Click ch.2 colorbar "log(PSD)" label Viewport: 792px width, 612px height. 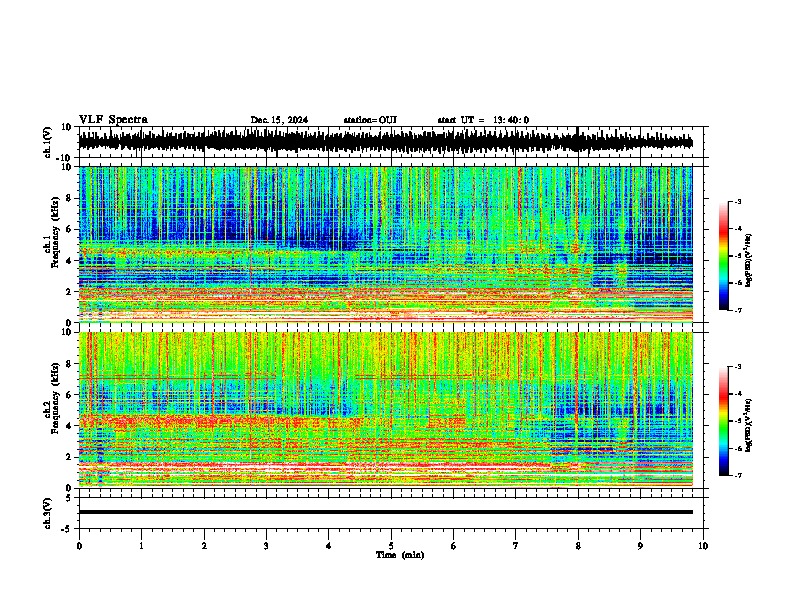pyautogui.click(x=749, y=425)
